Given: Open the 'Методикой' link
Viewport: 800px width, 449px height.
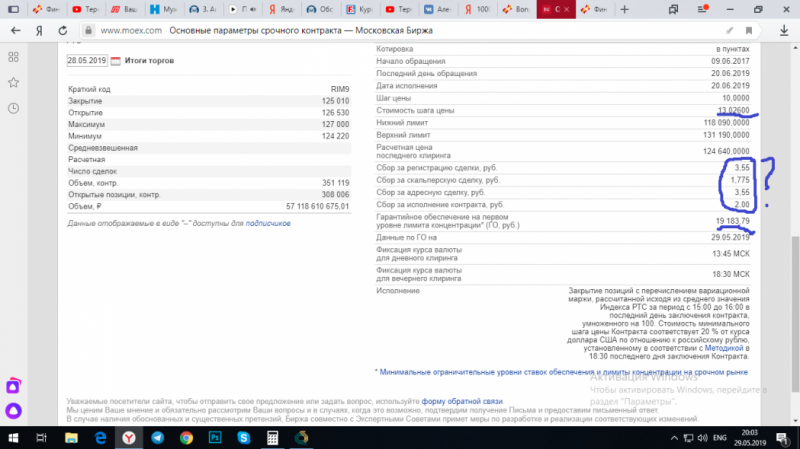Looking at the screenshot, I should click(723, 348).
